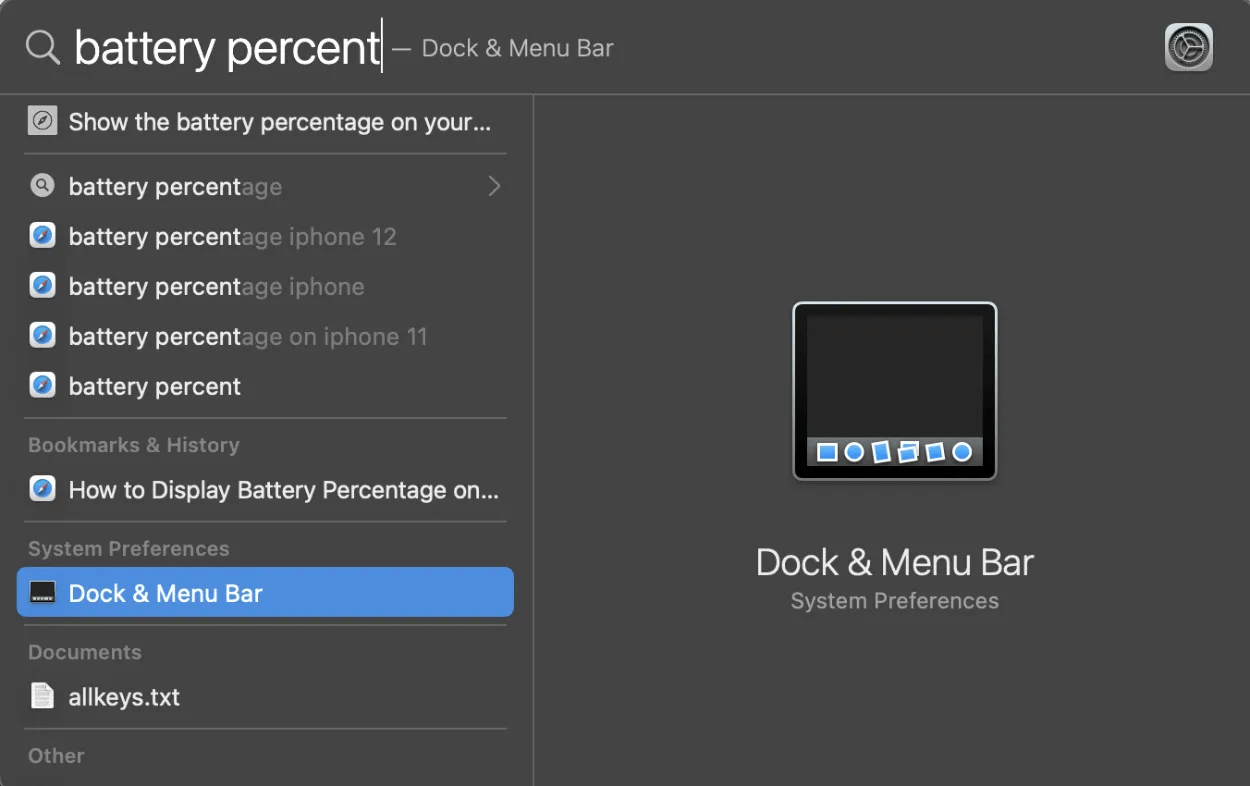
Task: Select the battery percentage suggestion row
Action: [175, 185]
